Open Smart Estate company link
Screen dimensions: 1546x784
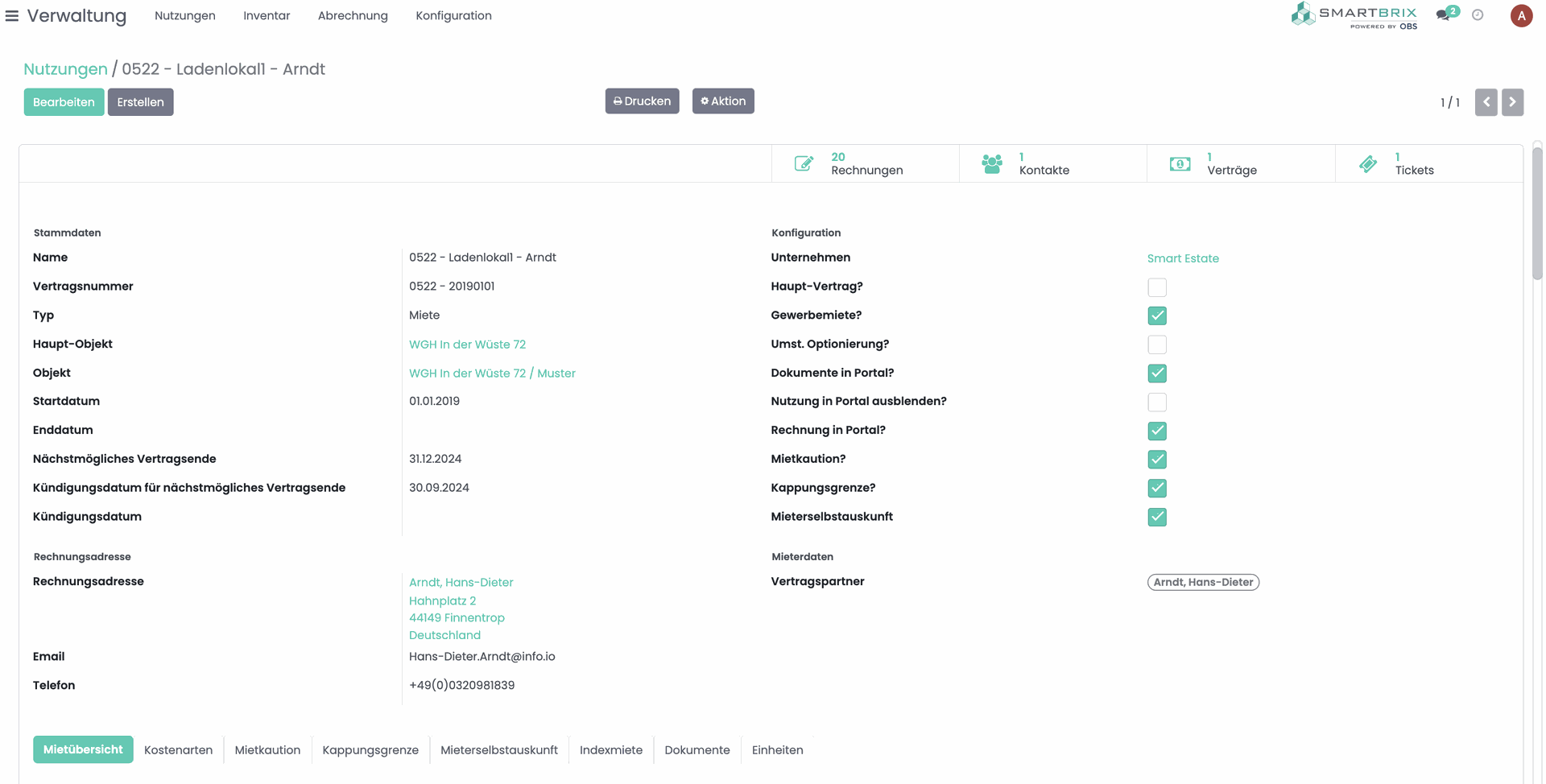[x=1183, y=258]
